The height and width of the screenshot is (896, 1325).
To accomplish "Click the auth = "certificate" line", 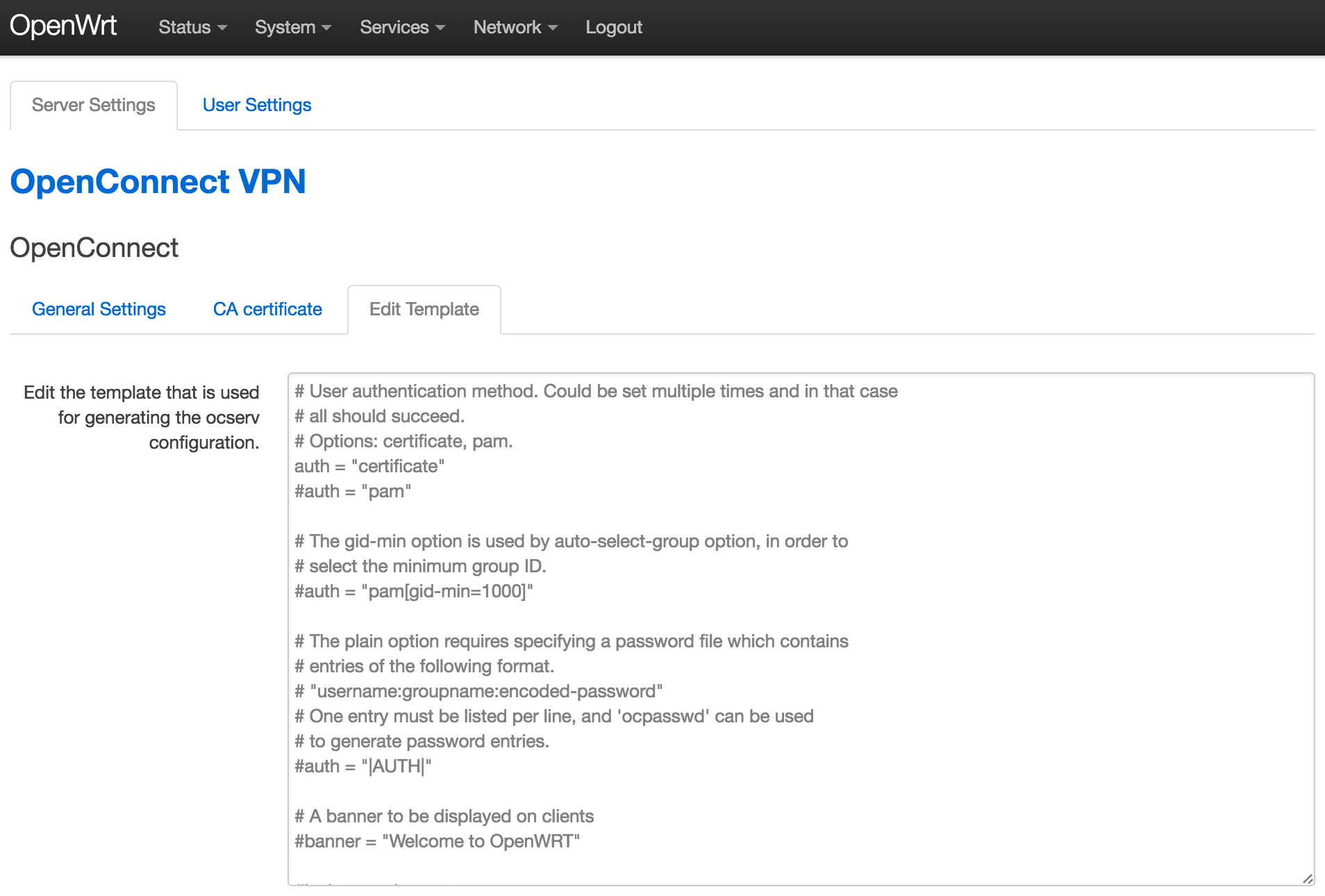I will [x=369, y=466].
